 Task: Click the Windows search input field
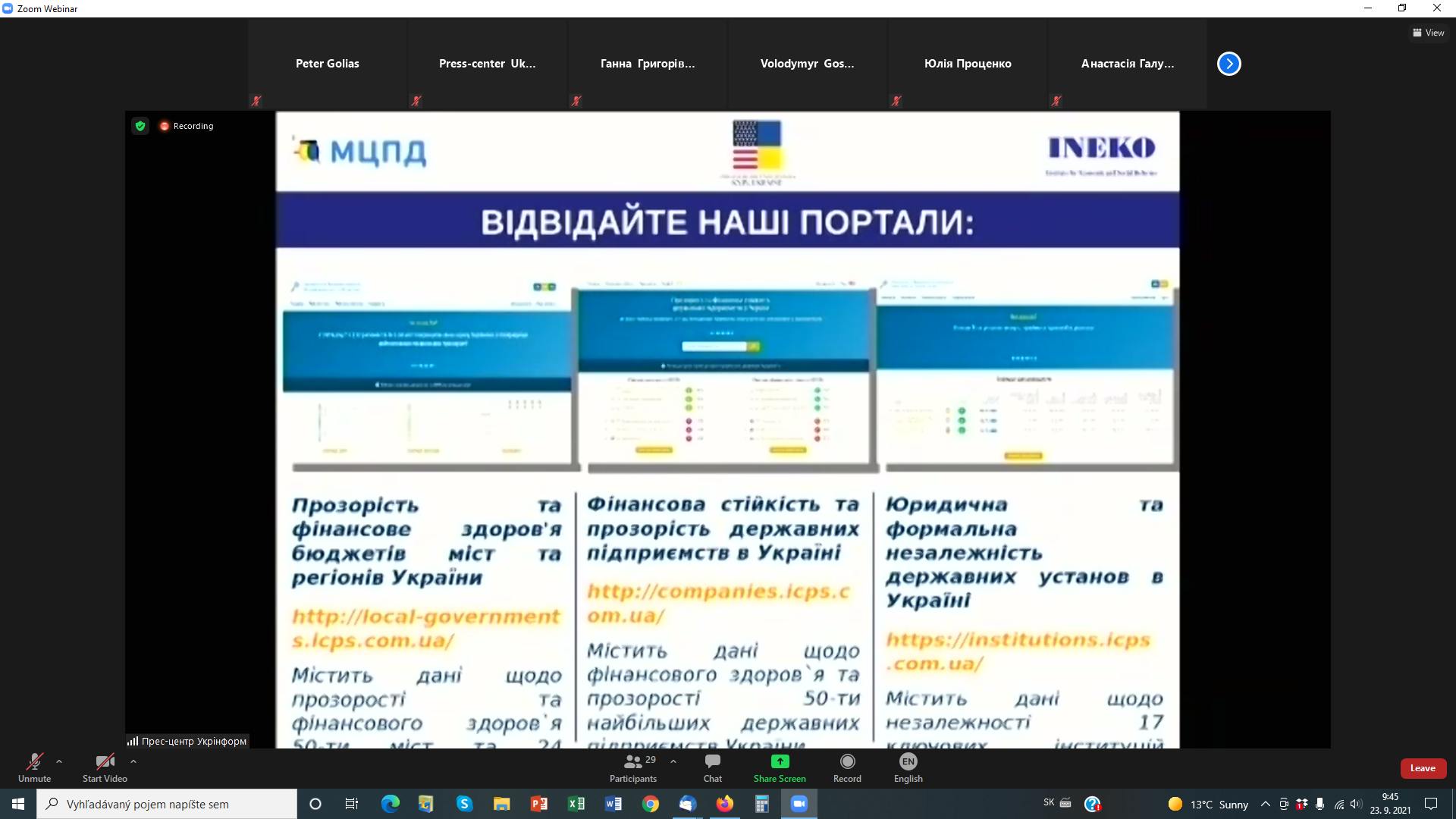[x=167, y=804]
